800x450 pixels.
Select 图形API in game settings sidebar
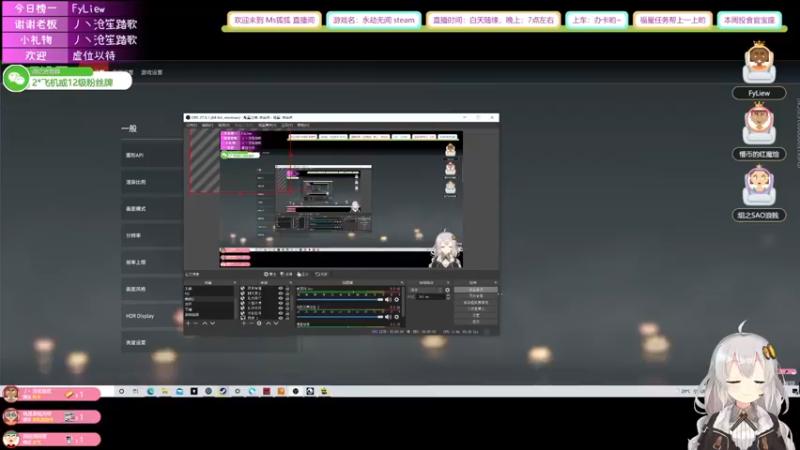tap(152, 155)
